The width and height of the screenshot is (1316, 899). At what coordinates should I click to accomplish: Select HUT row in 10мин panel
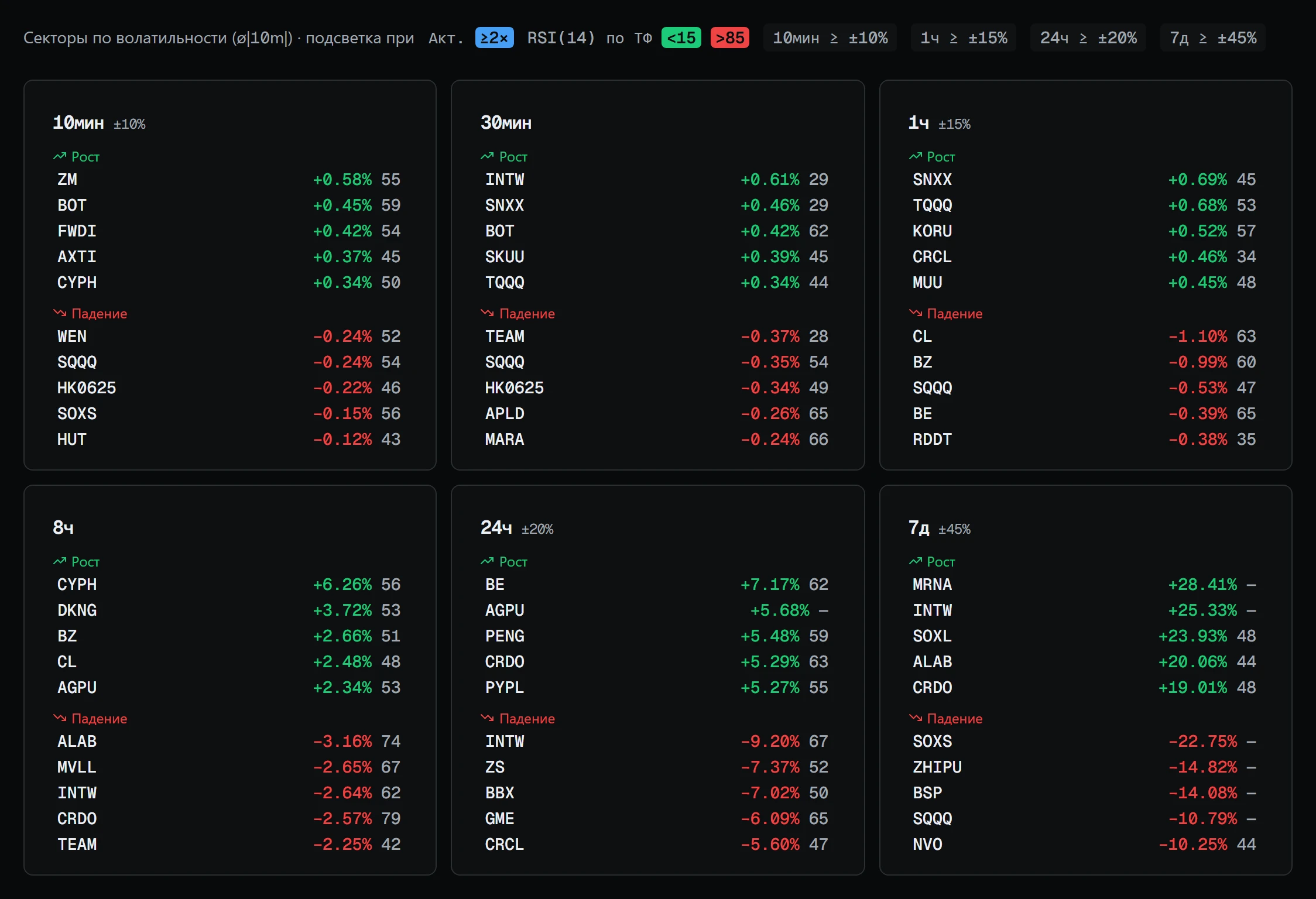click(x=229, y=440)
